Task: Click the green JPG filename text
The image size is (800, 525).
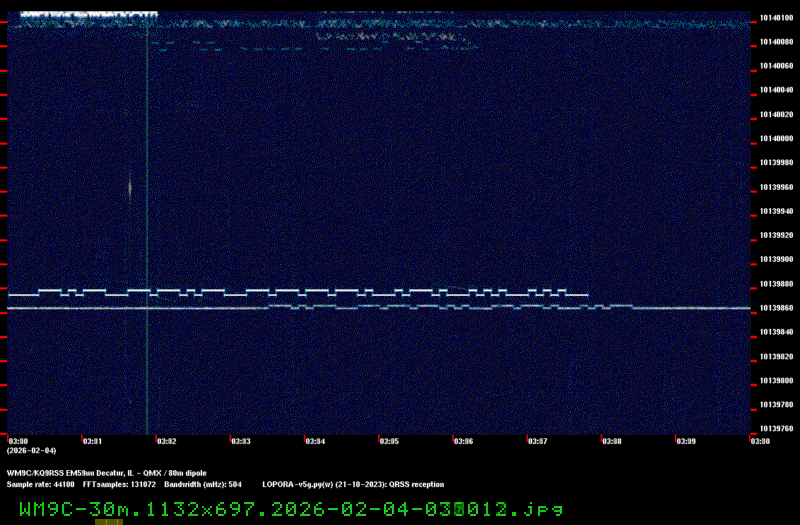Action: point(290,508)
